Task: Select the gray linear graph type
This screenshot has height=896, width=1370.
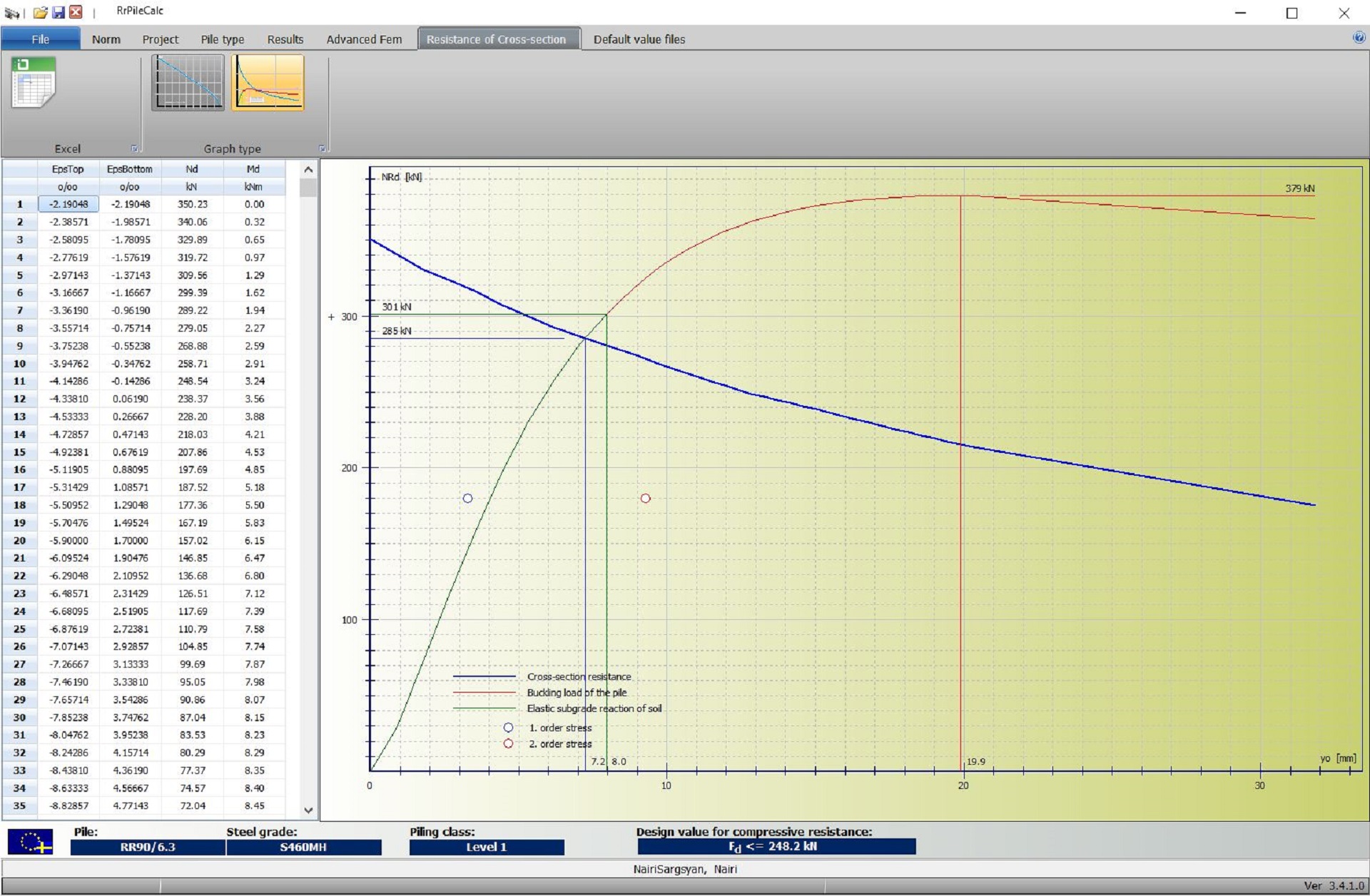Action: pyautogui.click(x=188, y=83)
